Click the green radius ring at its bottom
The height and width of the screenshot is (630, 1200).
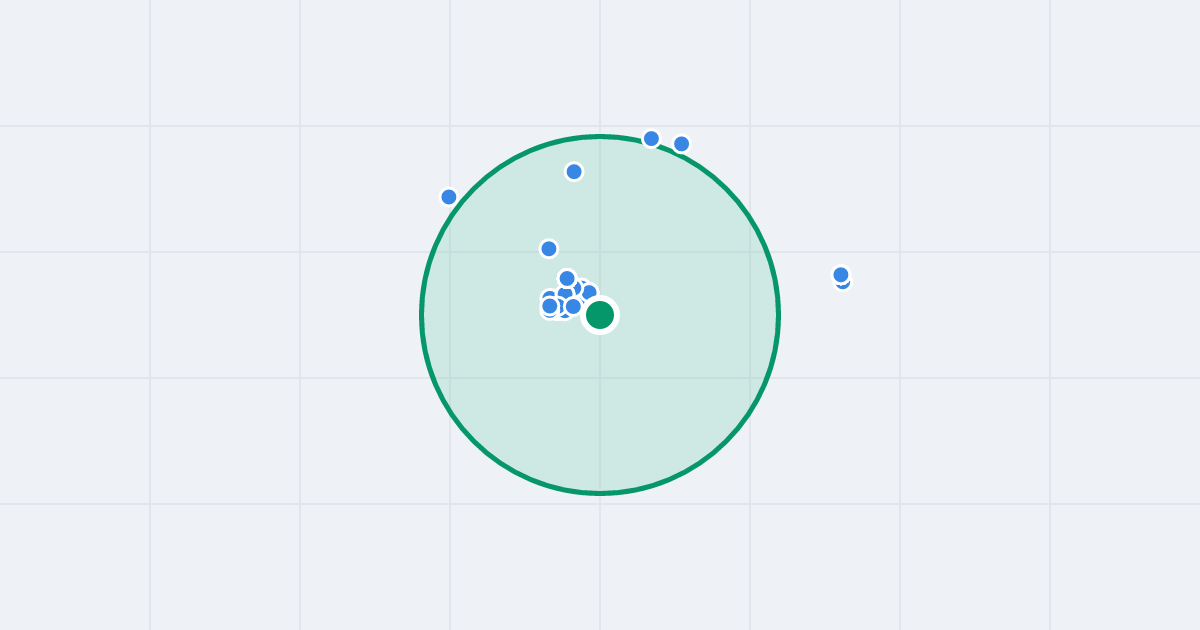click(x=600, y=492)
